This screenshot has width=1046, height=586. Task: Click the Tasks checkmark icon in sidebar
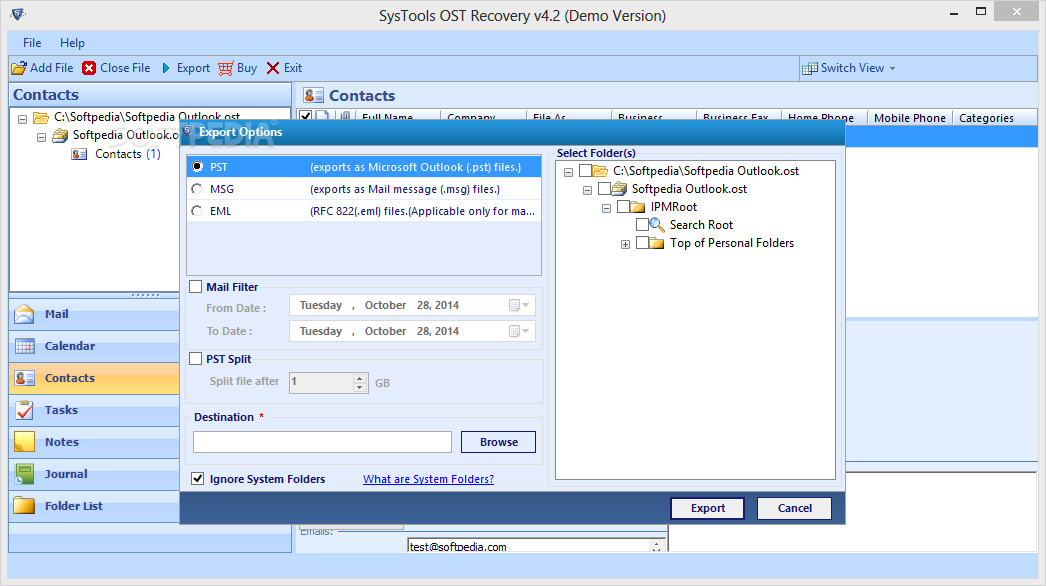pyautogui.click(x=25, y=410)
